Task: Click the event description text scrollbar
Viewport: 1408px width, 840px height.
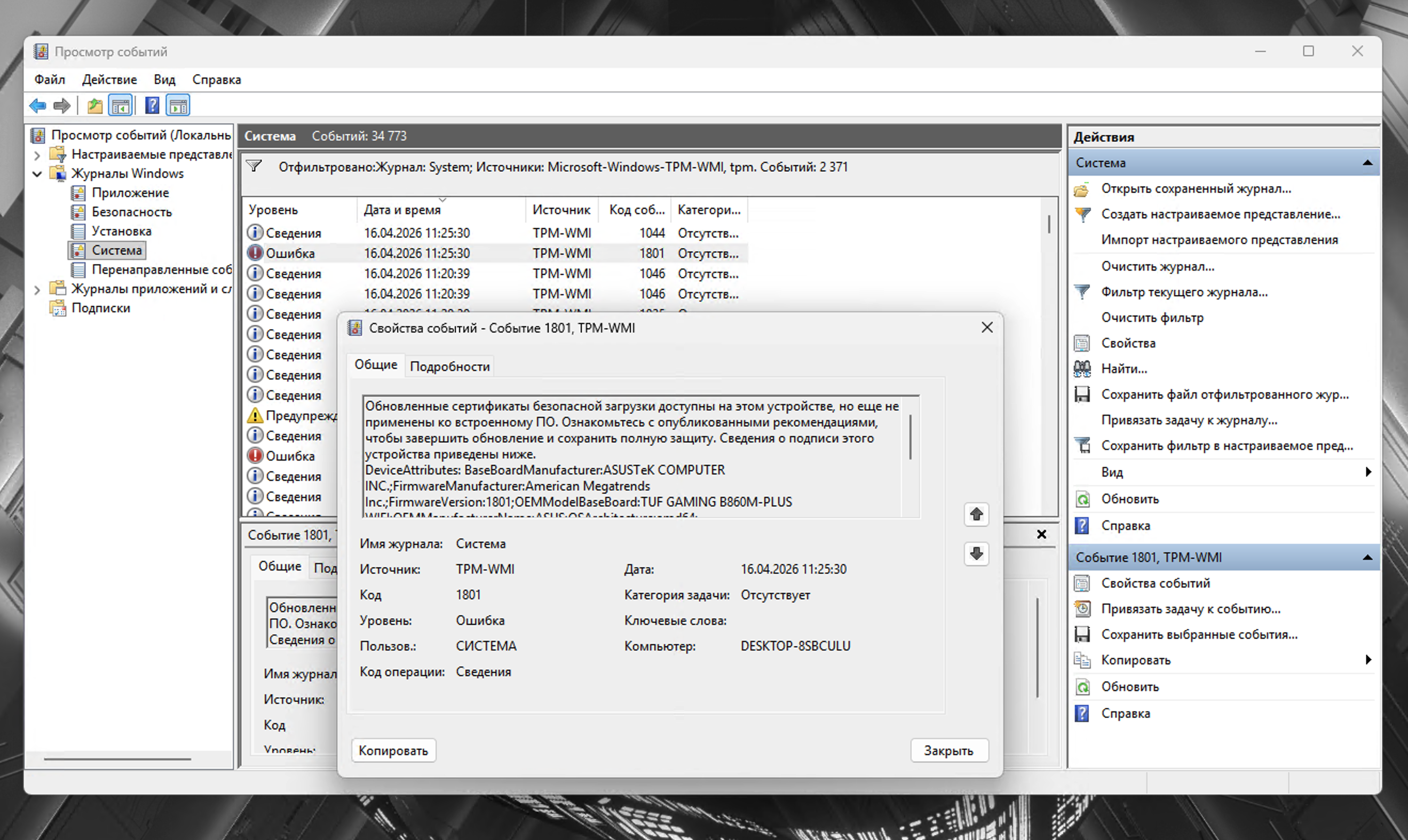Action: tap(911, 437)
